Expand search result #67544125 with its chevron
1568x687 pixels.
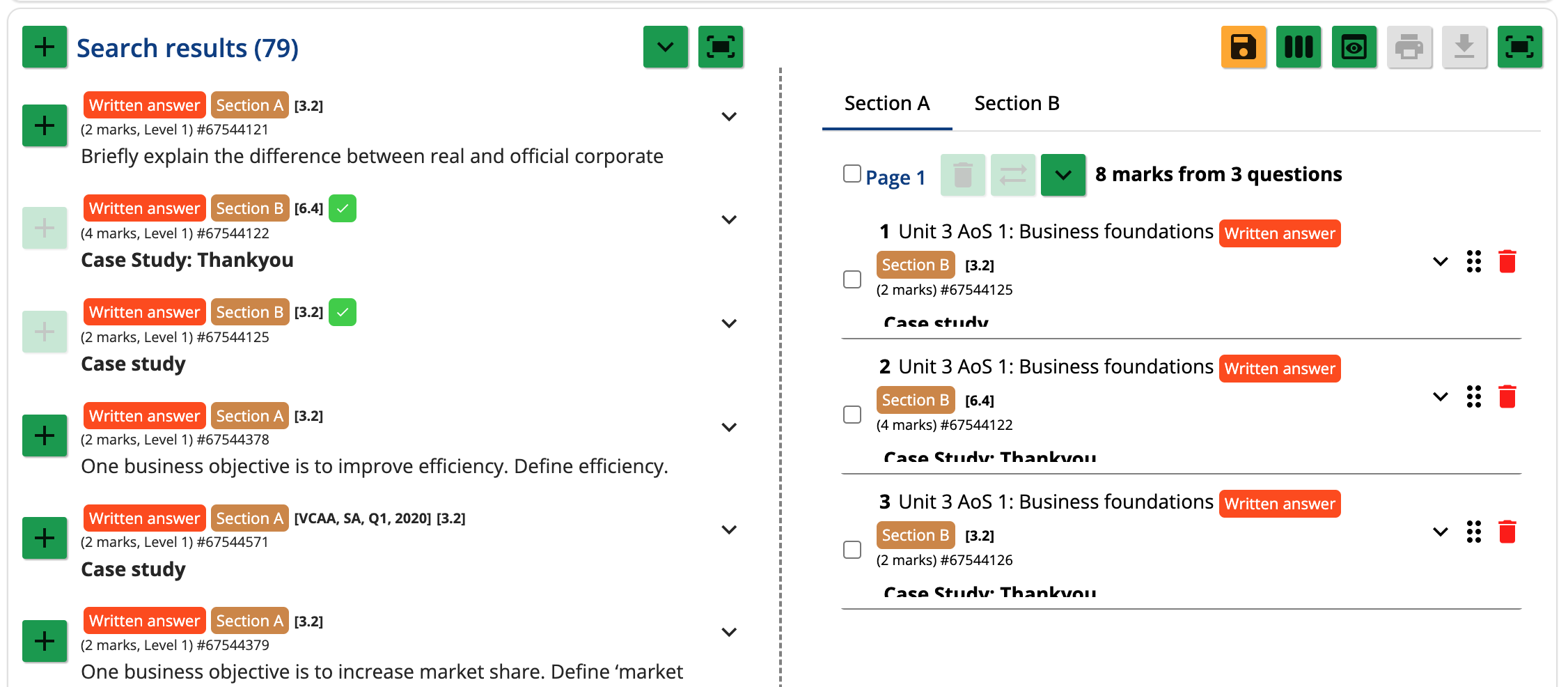pos(729,323)
